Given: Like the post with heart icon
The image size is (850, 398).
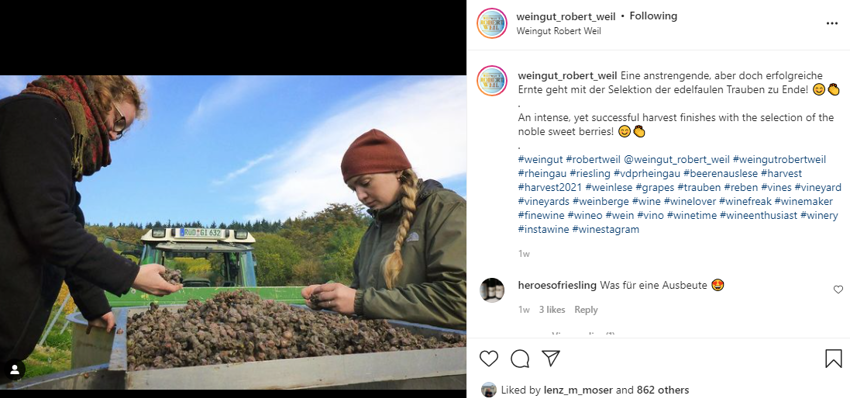Looking at the screenshot, I should 488,358.
